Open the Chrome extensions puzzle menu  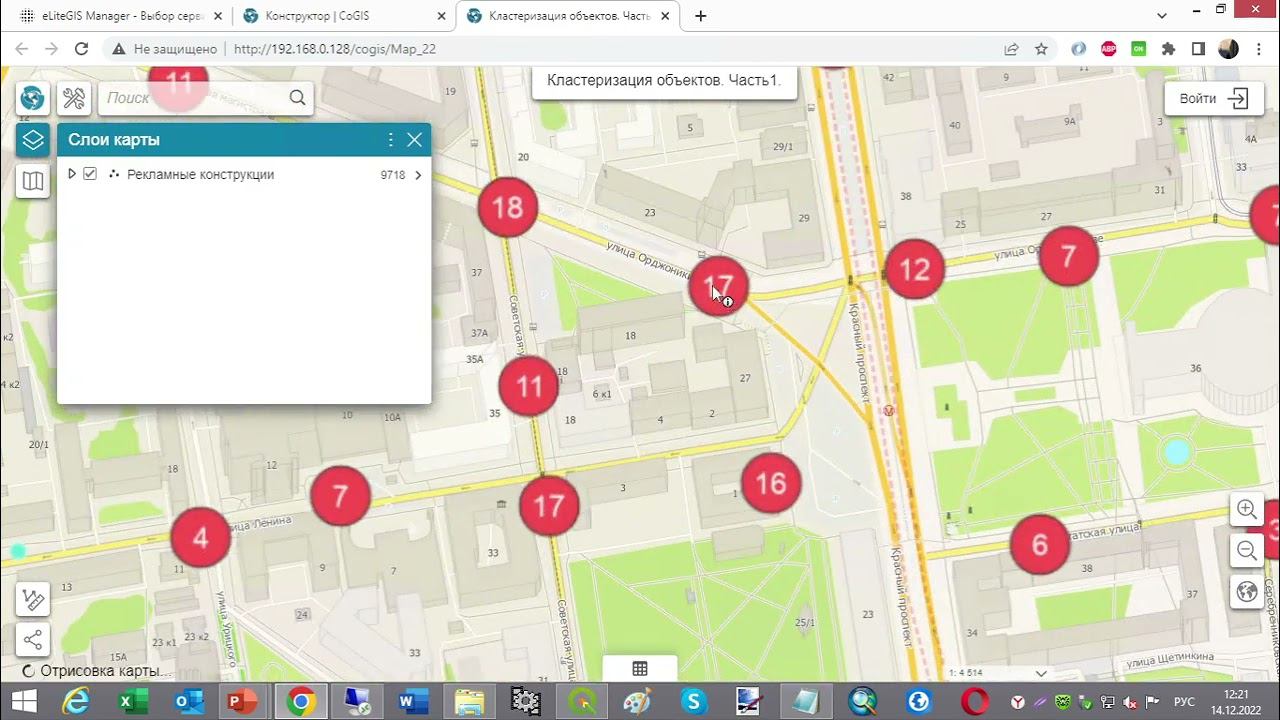(x=1168, y=49)
